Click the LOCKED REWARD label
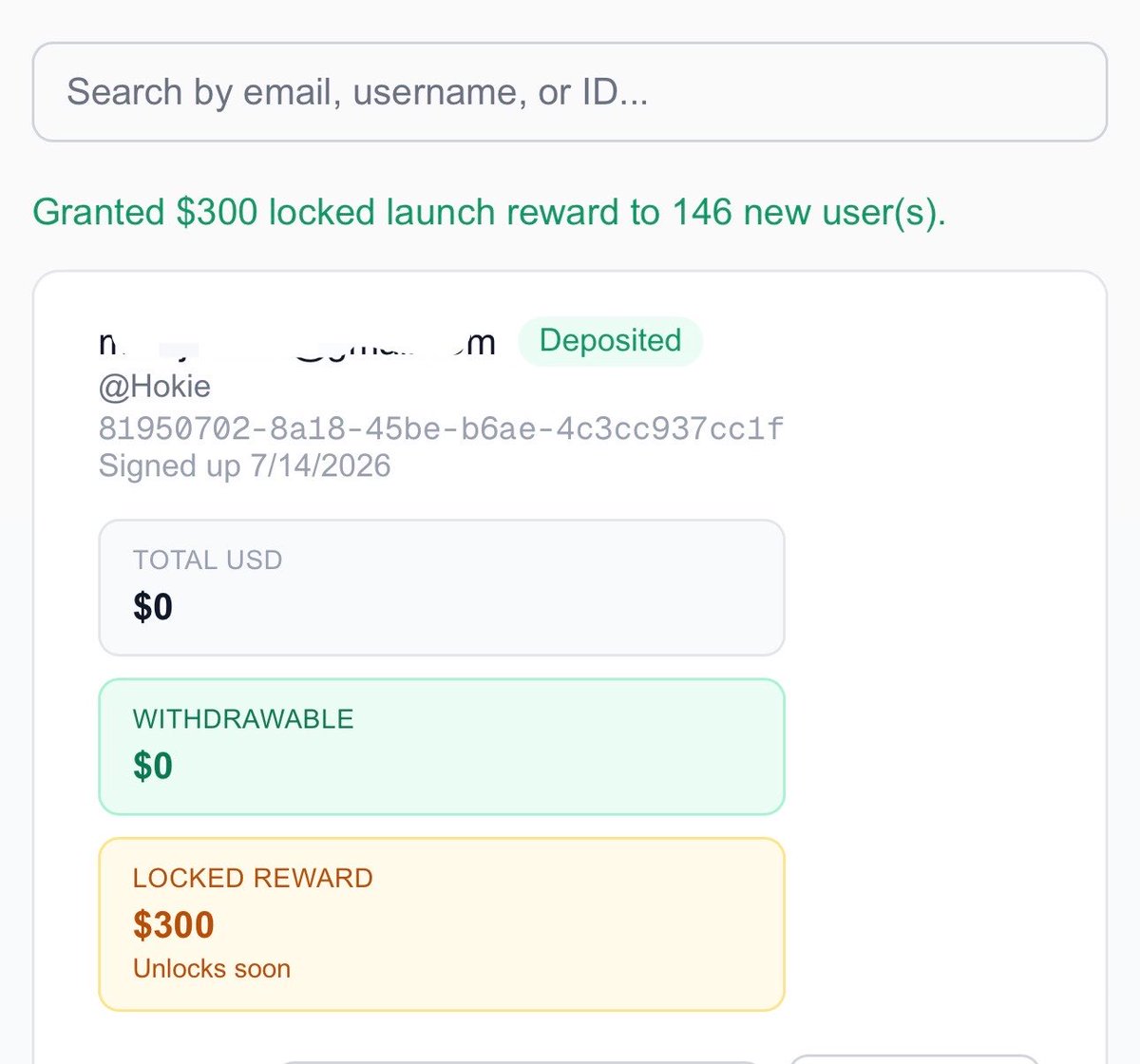The image size is (1140, 1064). click(x=253, y=878)
